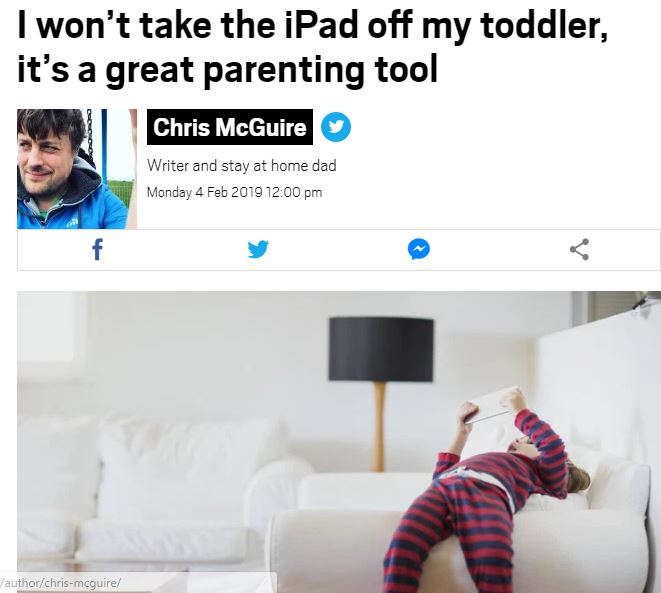Open the main article photo
The height and width of the screenshot is (593, 661).
[339, 442]
